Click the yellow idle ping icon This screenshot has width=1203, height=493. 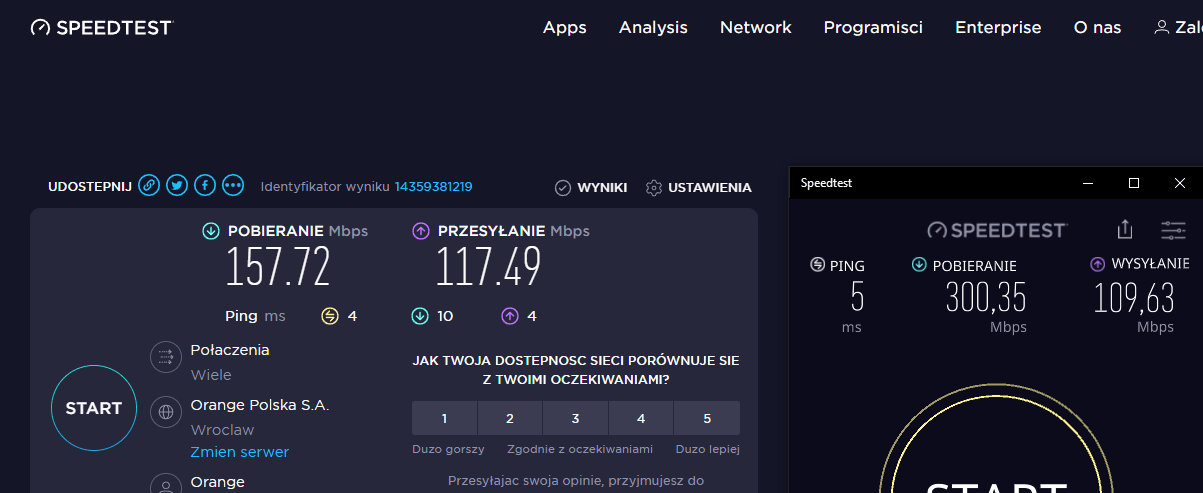point(330,316)
